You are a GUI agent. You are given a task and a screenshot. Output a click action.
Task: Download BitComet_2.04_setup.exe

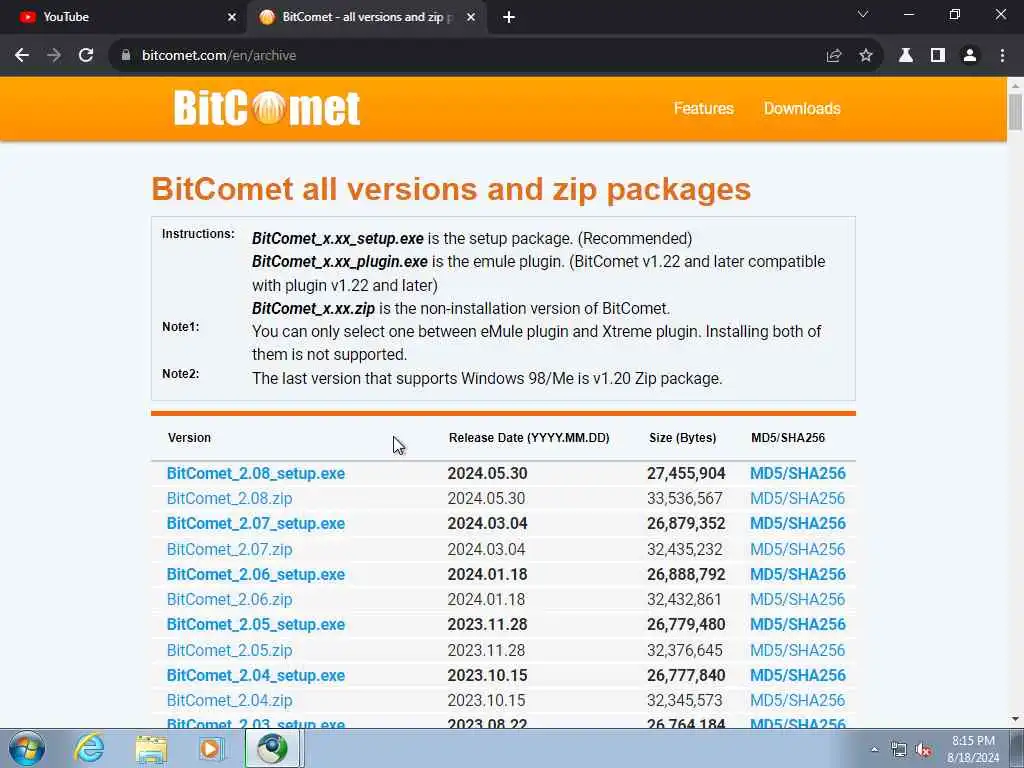click(x=256, y=676)
